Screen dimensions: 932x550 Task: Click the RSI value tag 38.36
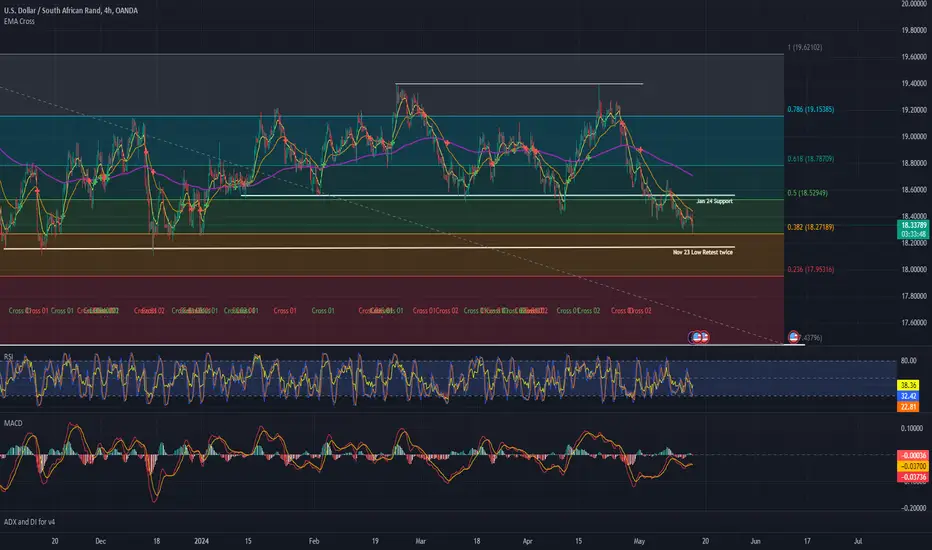[x=908, y=385]
